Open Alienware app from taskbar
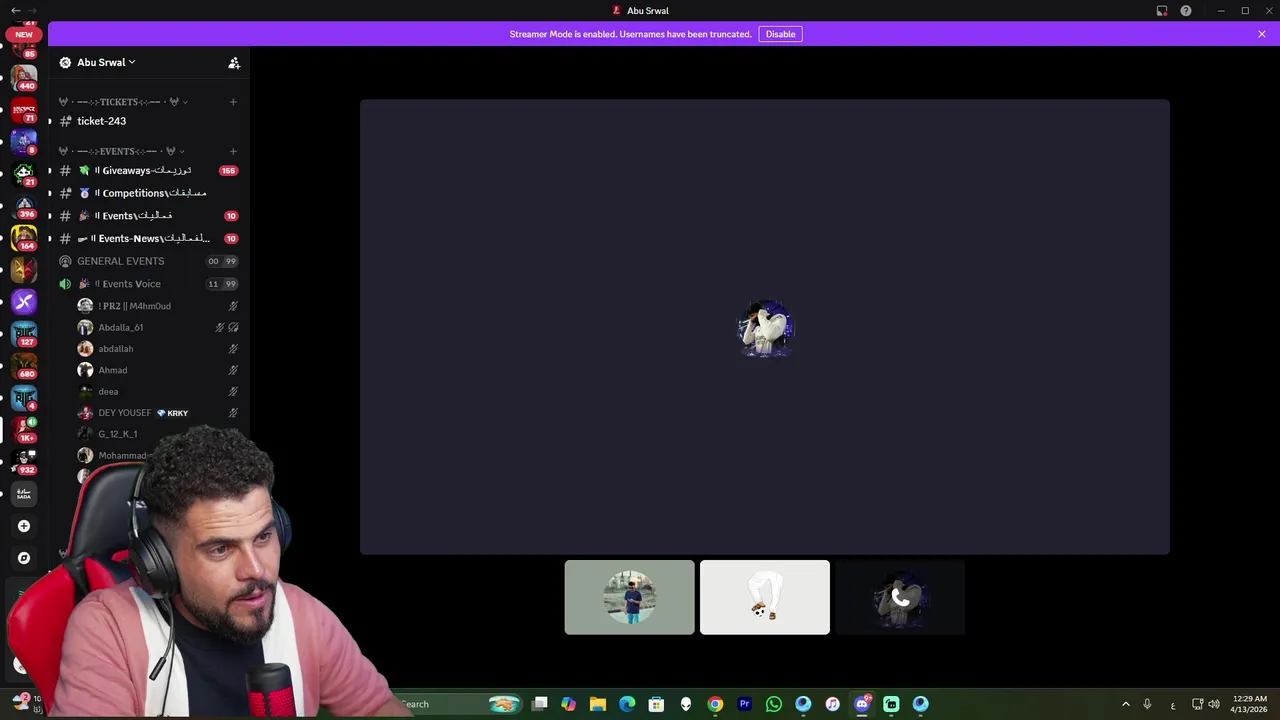 coord(686,704)
